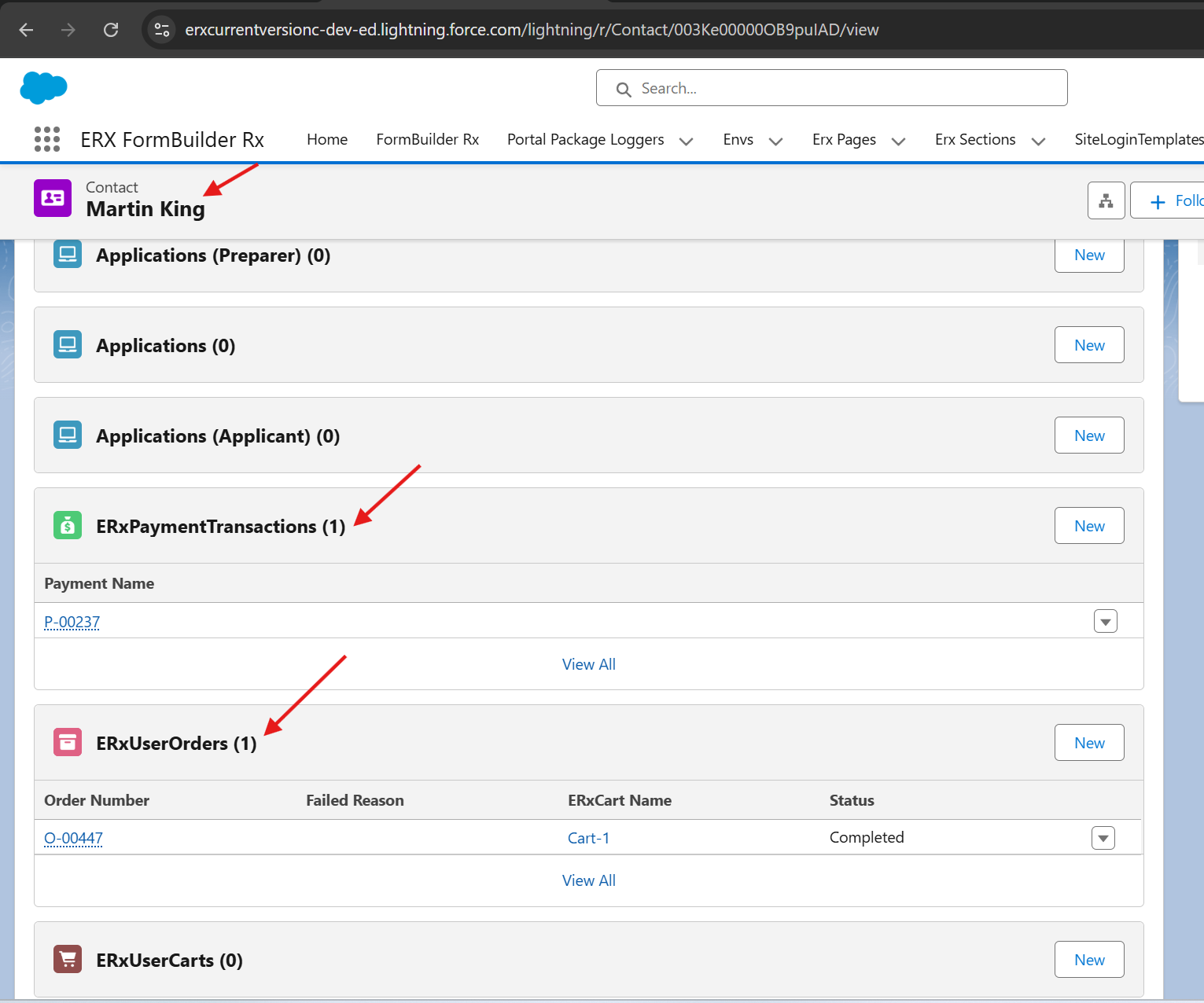1204x1003 pixels.
Task: Go to the Envs tab
Action: (738, 139)
